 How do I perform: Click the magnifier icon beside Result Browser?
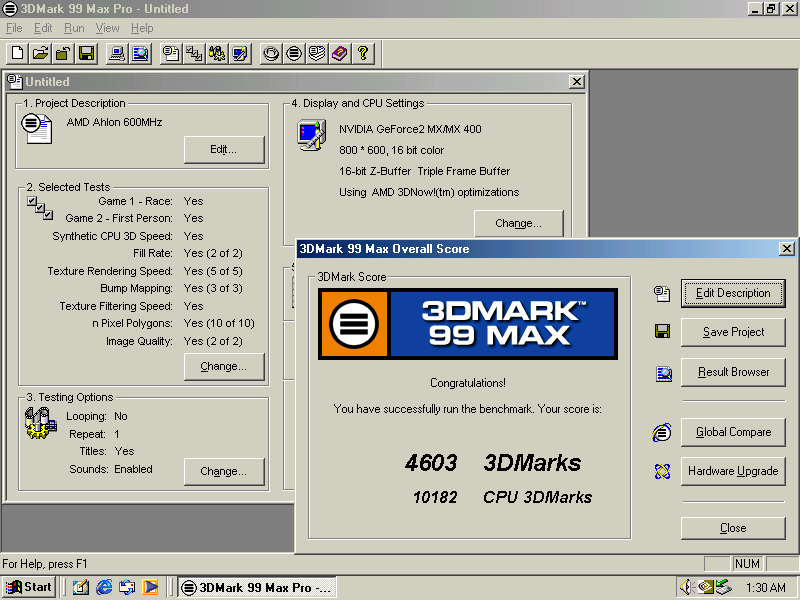[x=663, y=374]
